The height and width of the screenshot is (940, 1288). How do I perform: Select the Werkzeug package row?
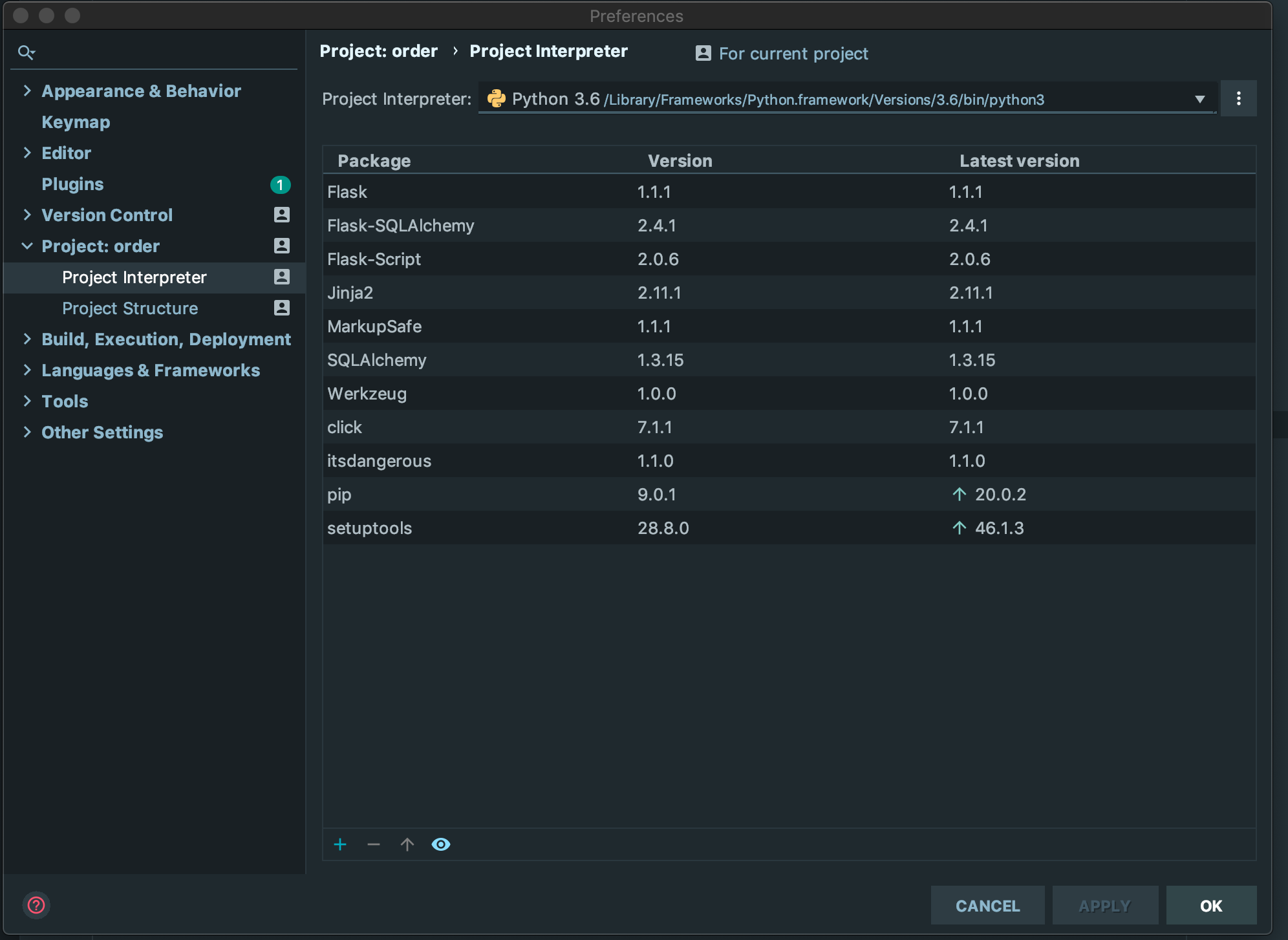tap(789, 394)
